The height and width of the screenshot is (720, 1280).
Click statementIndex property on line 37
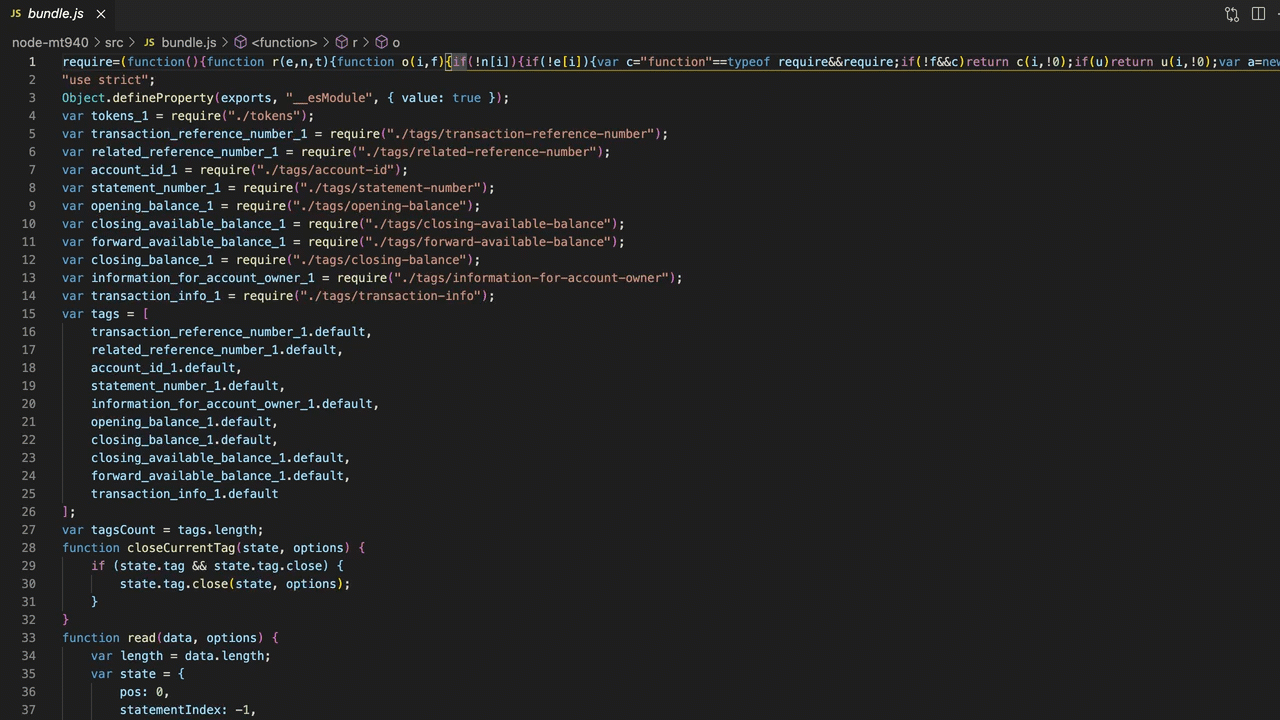(x=170, y=710)
